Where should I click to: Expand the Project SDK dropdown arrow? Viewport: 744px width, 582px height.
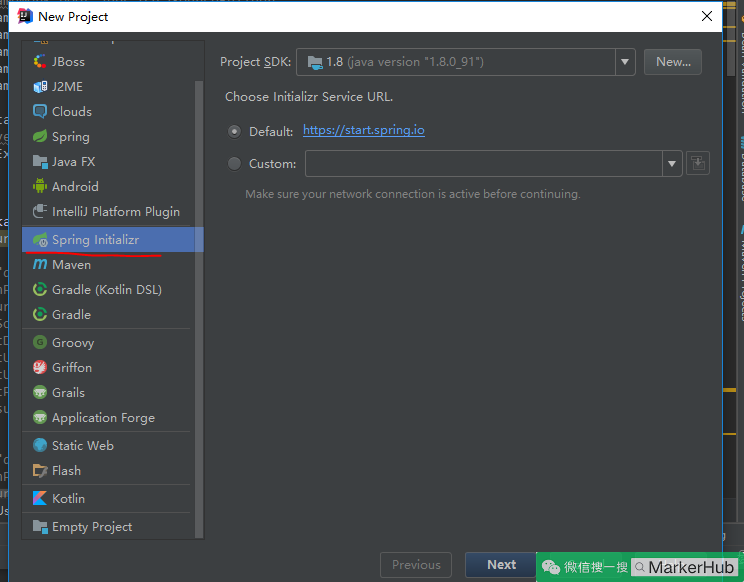625,62
